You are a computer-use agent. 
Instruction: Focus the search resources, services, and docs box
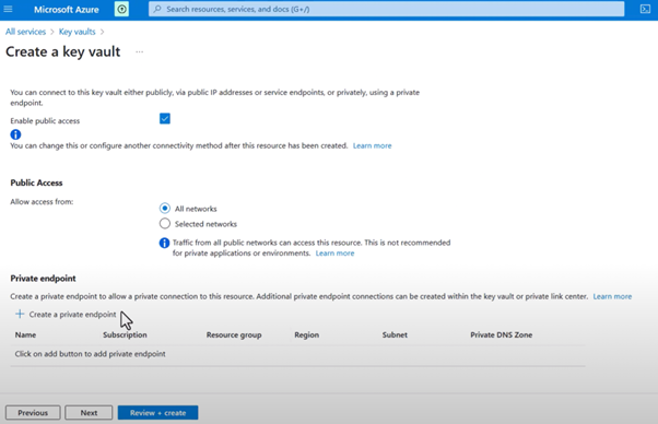tap(386, 9)
